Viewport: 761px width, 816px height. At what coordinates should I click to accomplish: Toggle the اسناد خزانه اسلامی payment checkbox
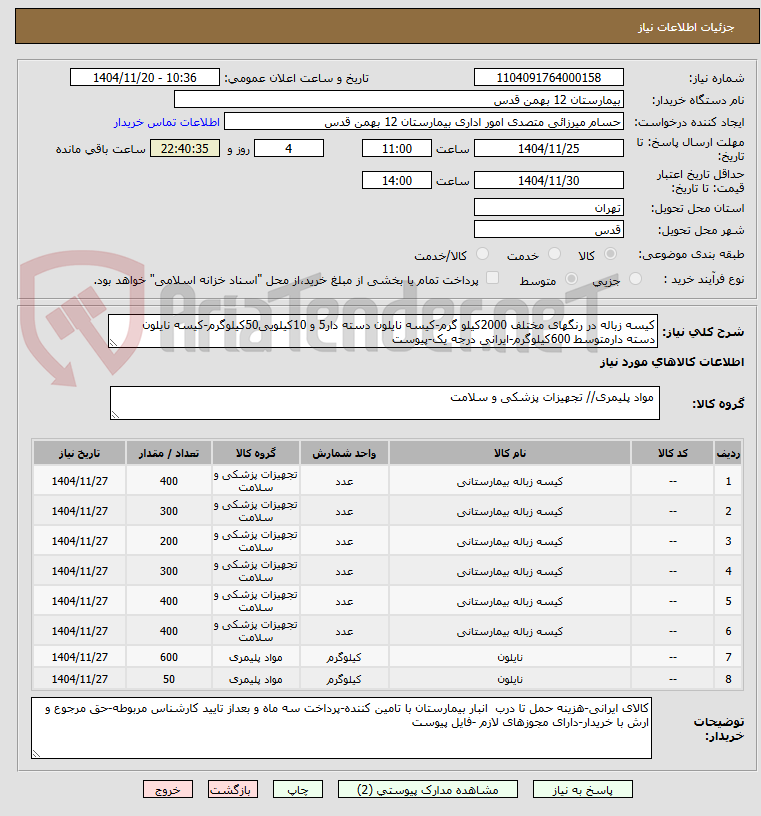click(492, 278)
